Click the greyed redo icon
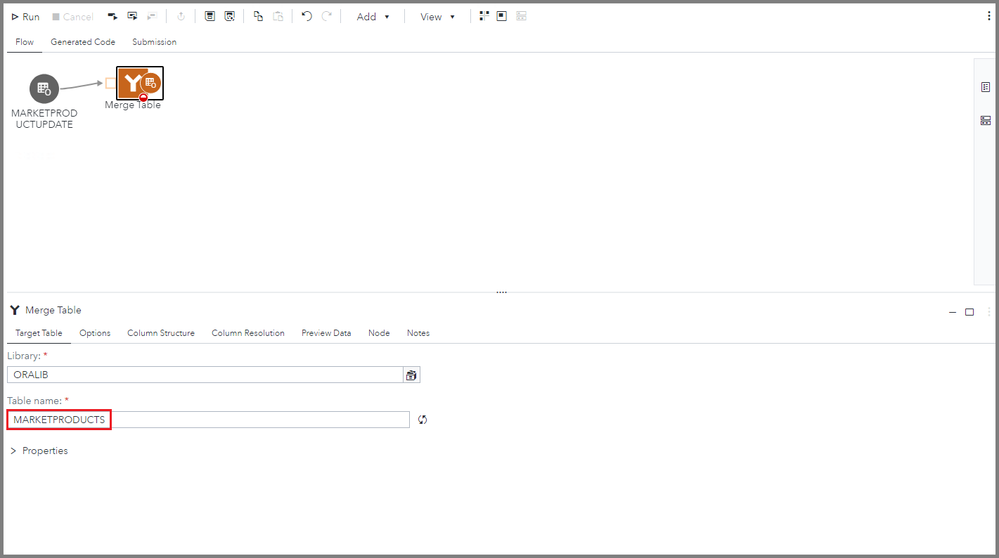Viewport: 999px width, 558px height. coord(326,16)
